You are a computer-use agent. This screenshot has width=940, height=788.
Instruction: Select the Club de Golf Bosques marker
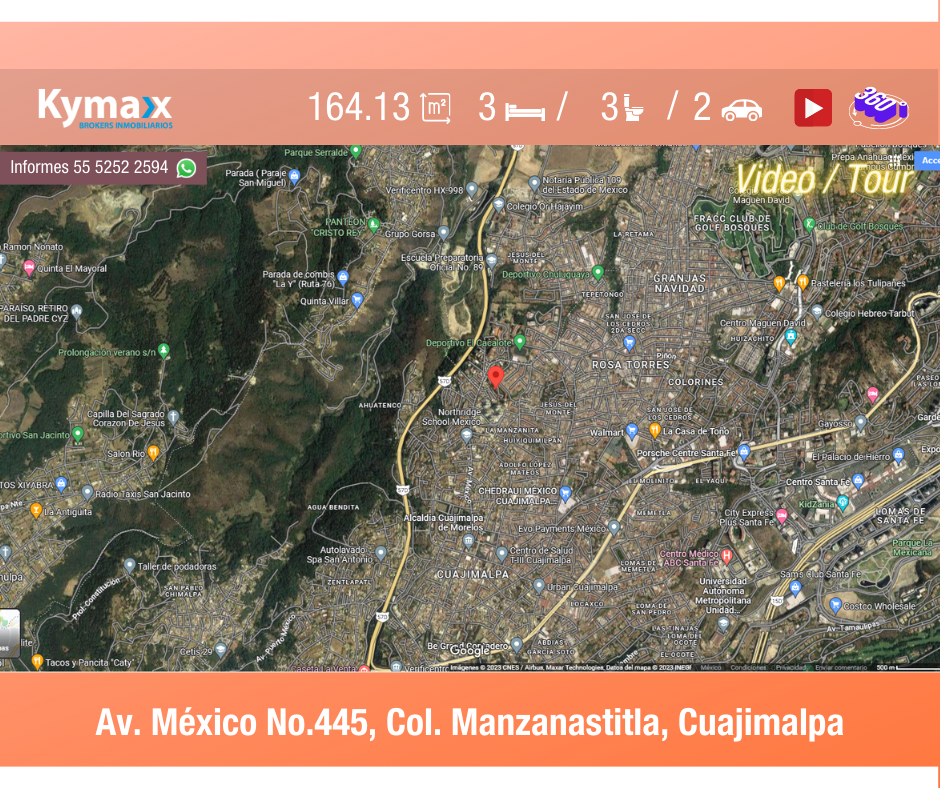point(809,225)
